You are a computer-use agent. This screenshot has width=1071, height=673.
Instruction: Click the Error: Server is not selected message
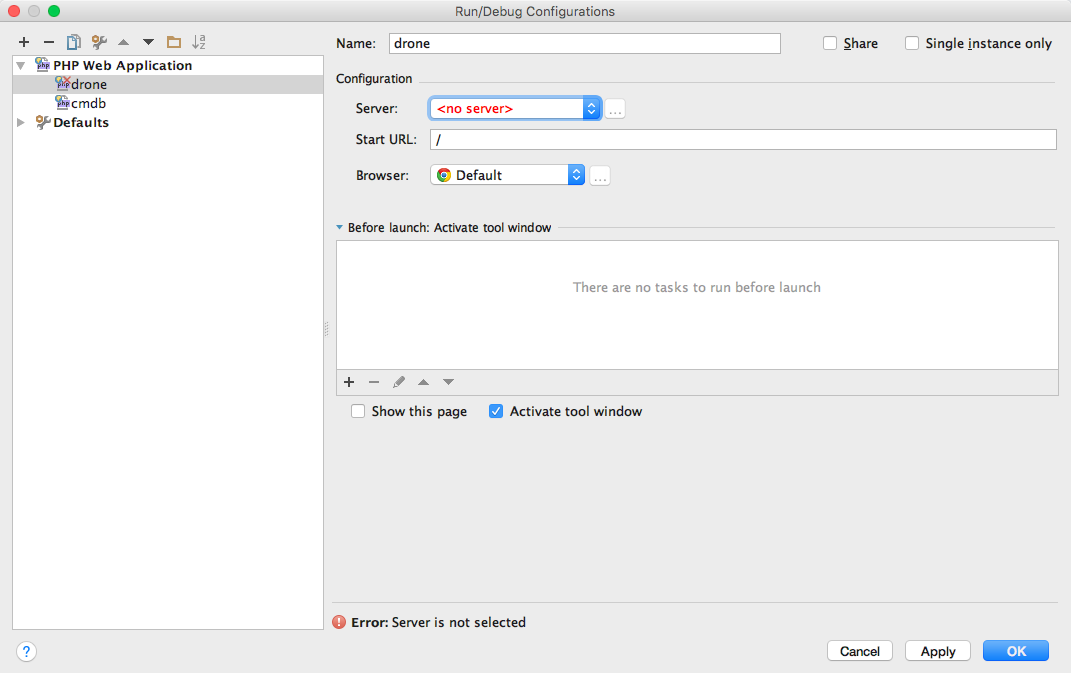point(439,622)
